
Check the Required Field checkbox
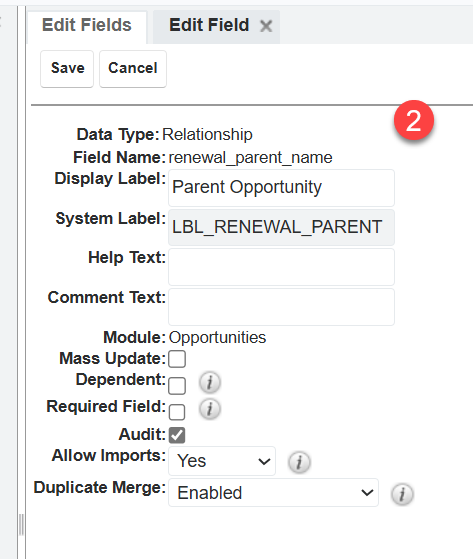pos(177,412)
